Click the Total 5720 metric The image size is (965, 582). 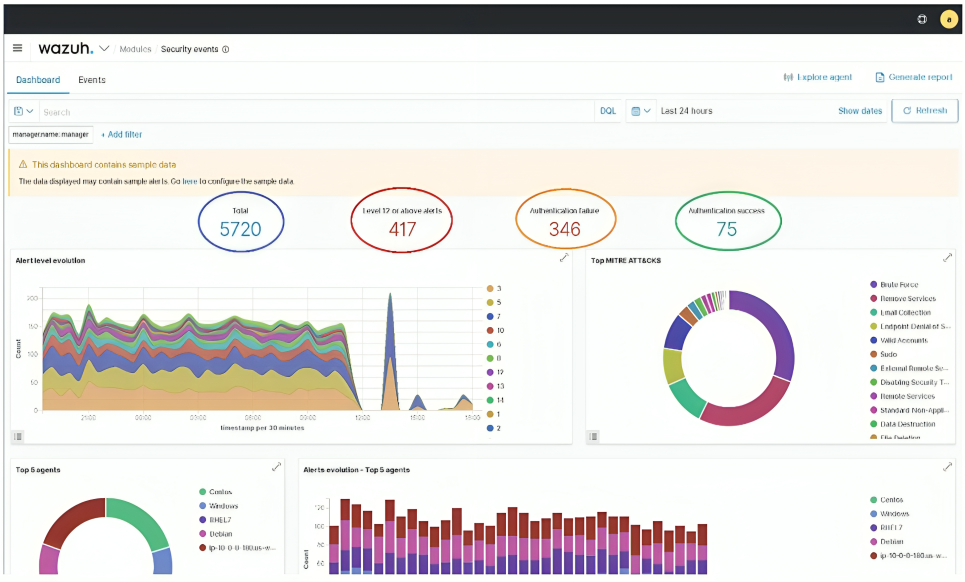(x=241, y=223)
